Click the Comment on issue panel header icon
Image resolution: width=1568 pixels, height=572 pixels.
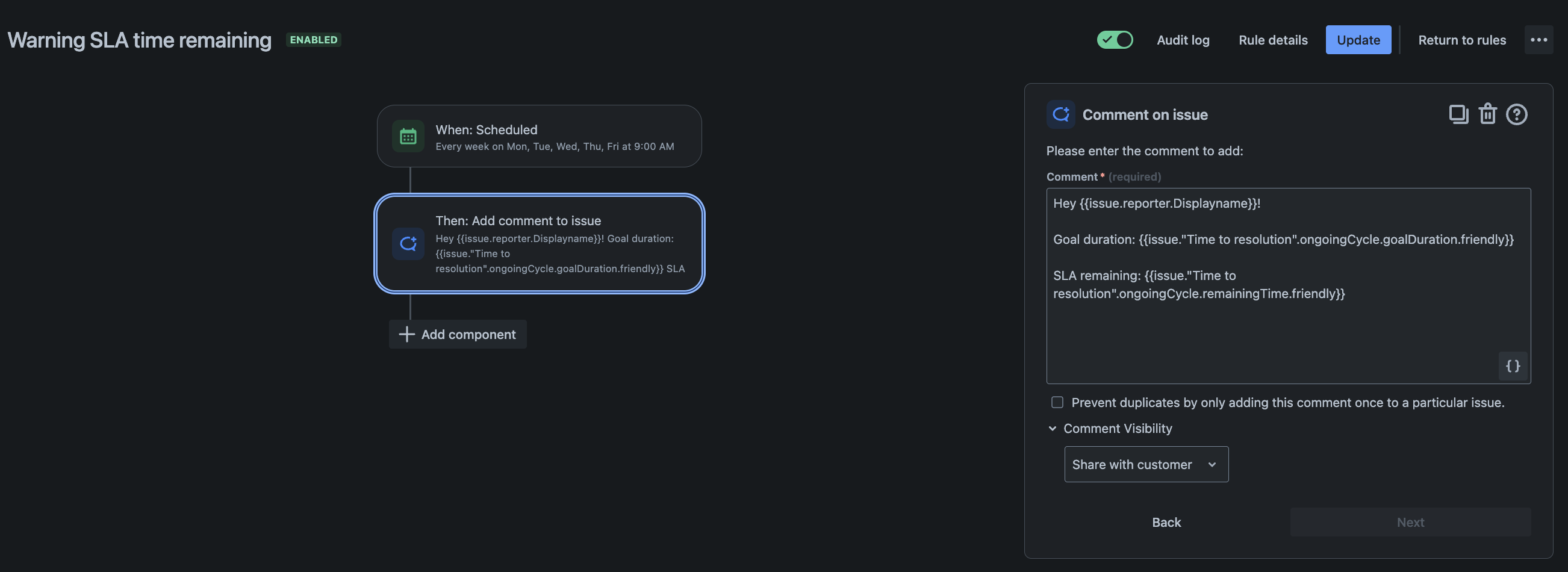(x=1060, y=114)
